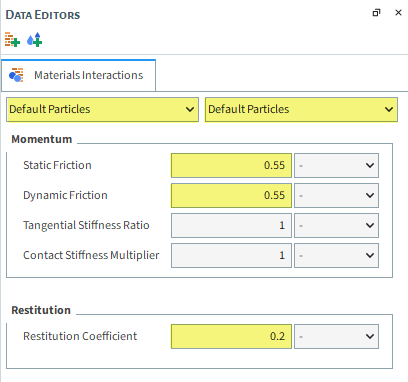Image resolution: width=408 pixels, height=382 pixels.
Task: Edit the Restitution Coefficient value
Action: tap(231, 336)
